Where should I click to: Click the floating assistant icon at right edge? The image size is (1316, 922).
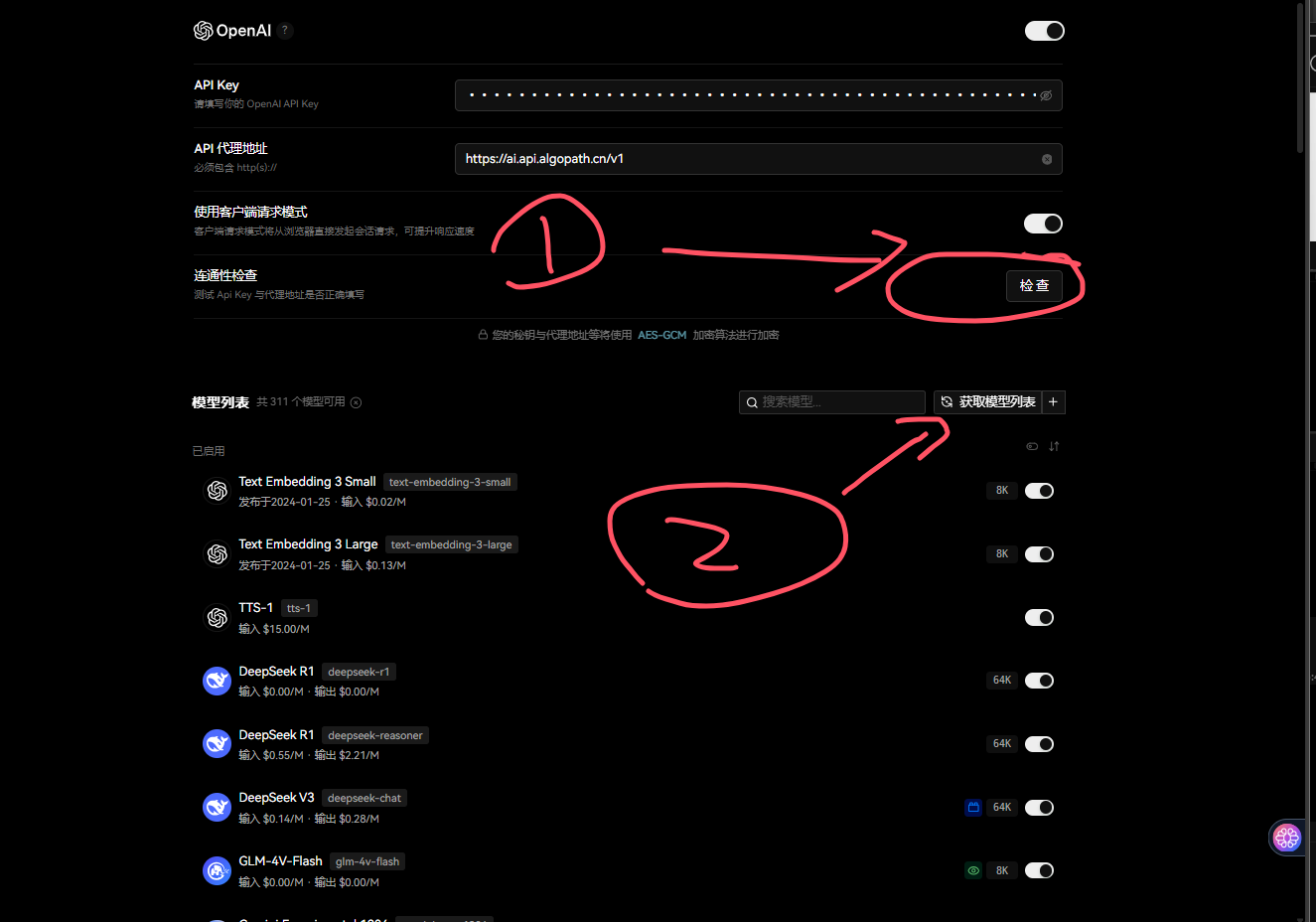pos(1287,838)
